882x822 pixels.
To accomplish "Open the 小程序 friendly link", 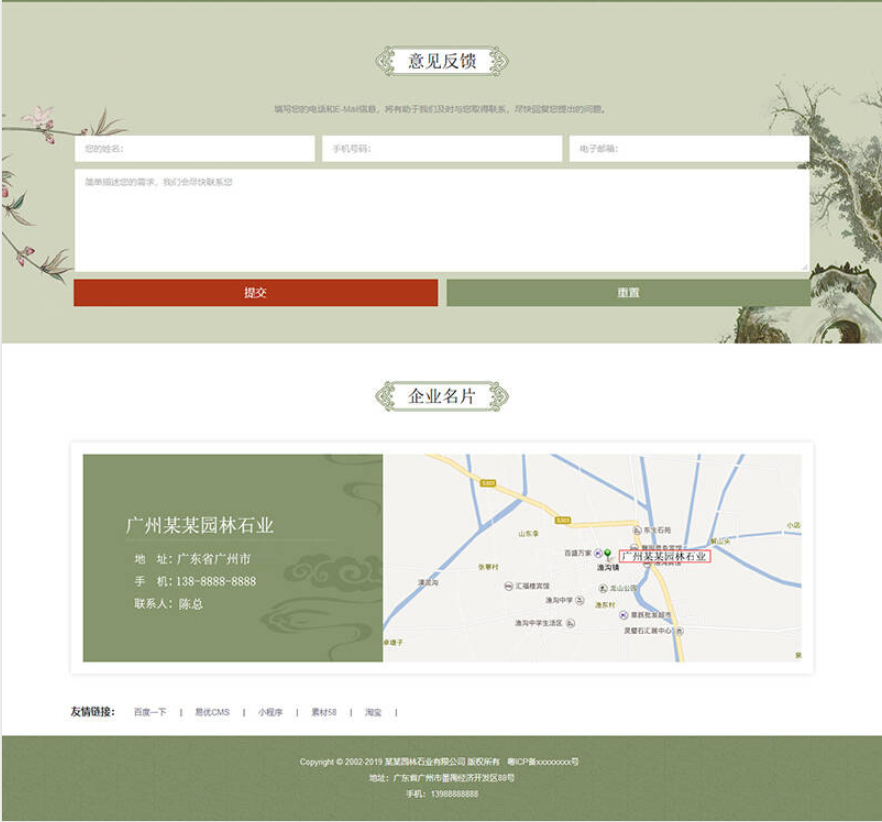I will (270, 713).
